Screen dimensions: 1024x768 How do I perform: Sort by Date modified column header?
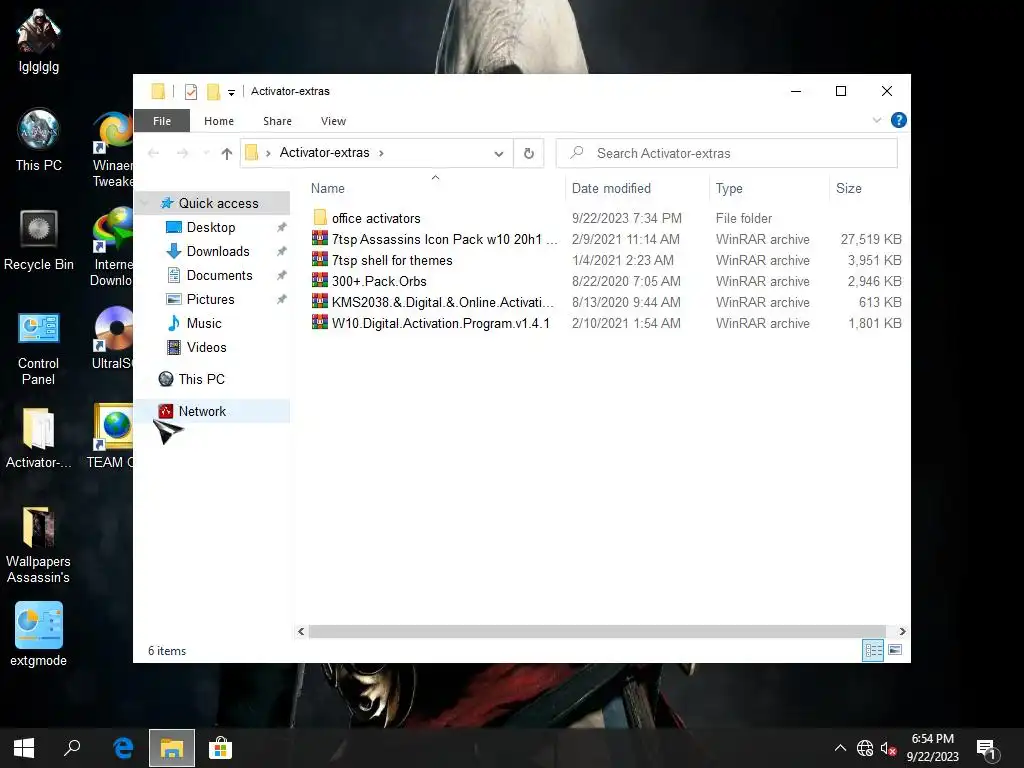[637, 188]
